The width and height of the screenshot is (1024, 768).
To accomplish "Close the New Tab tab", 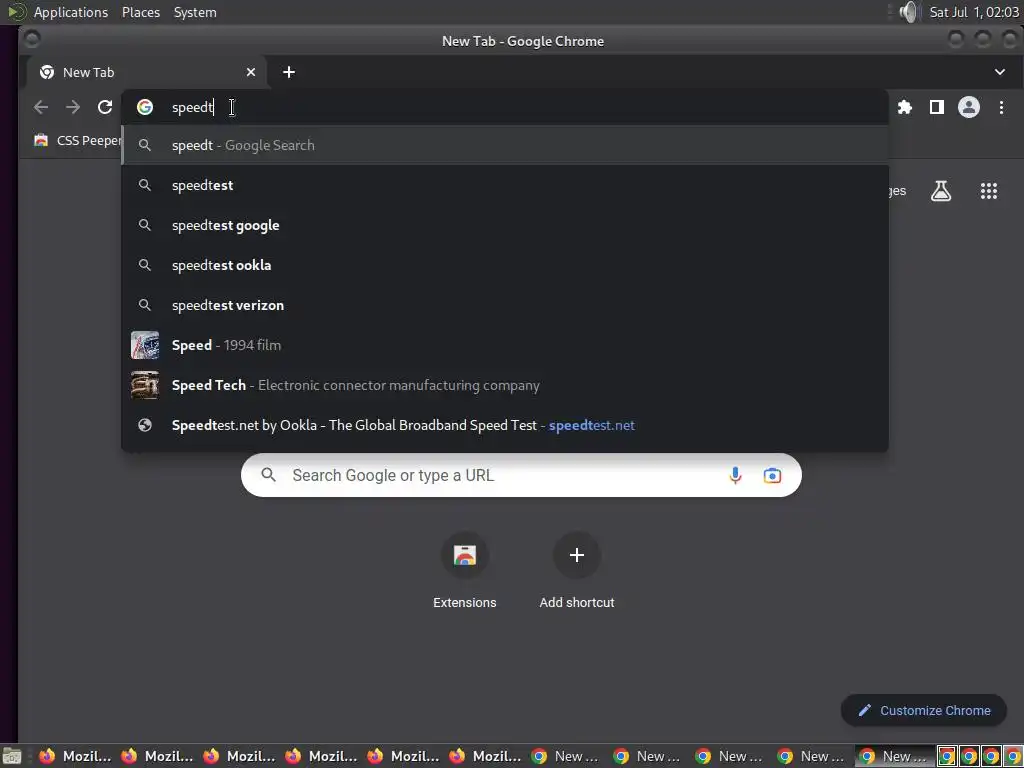I will pos(251,72).
